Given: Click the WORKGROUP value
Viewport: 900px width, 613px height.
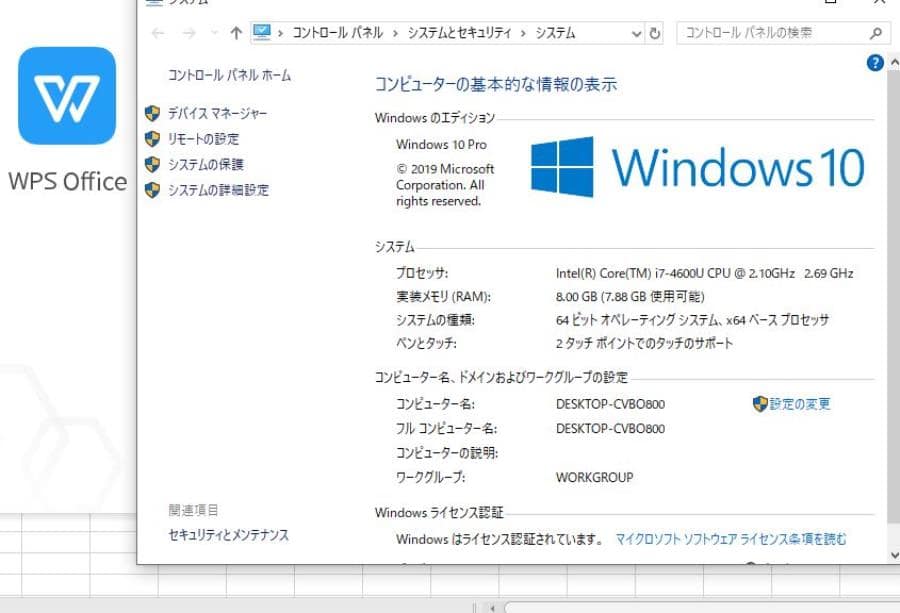Looking at the screenshot, I should pyautogui.click(x=595, y=478).
